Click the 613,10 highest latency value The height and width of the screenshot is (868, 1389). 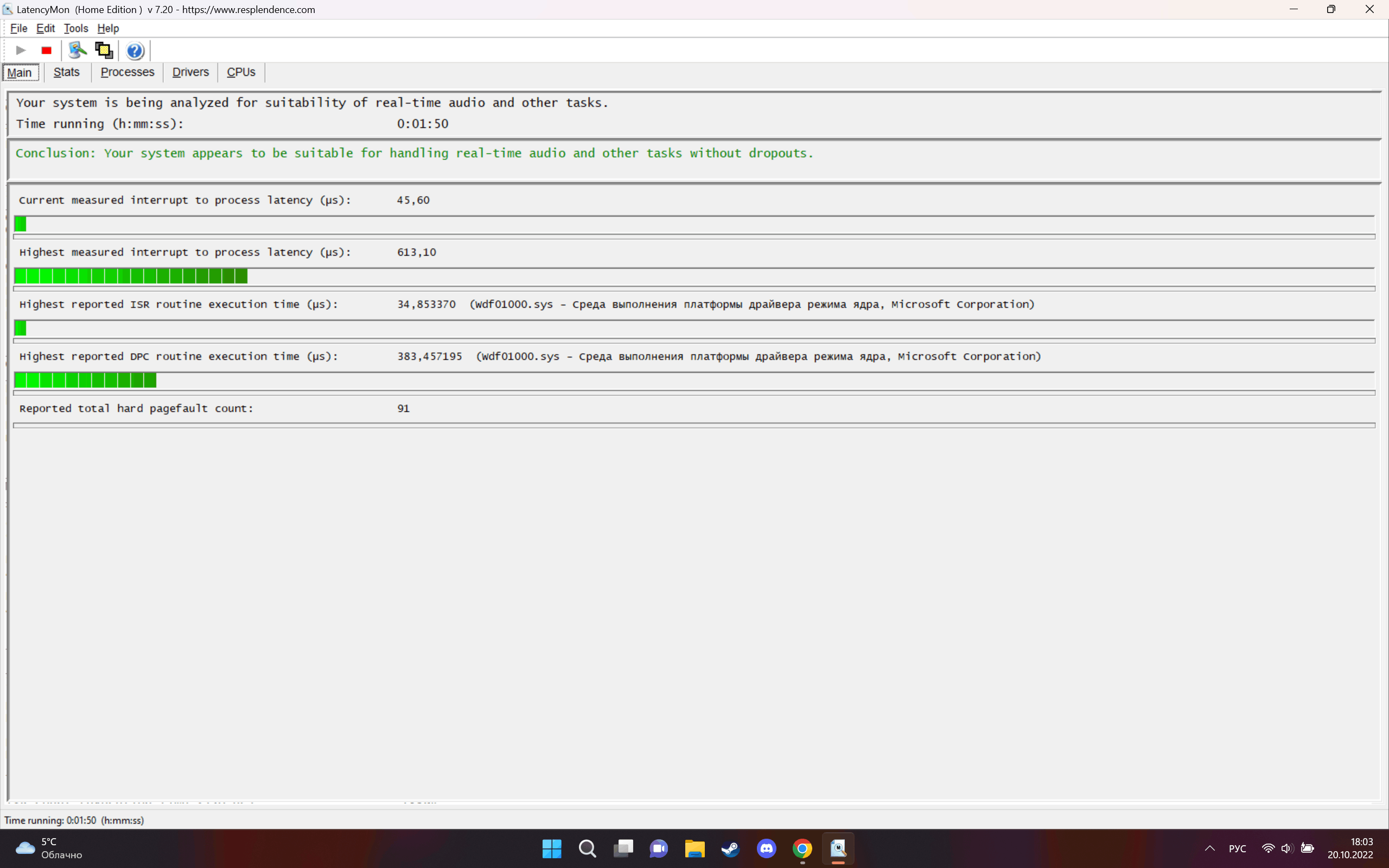click(417, 252)
